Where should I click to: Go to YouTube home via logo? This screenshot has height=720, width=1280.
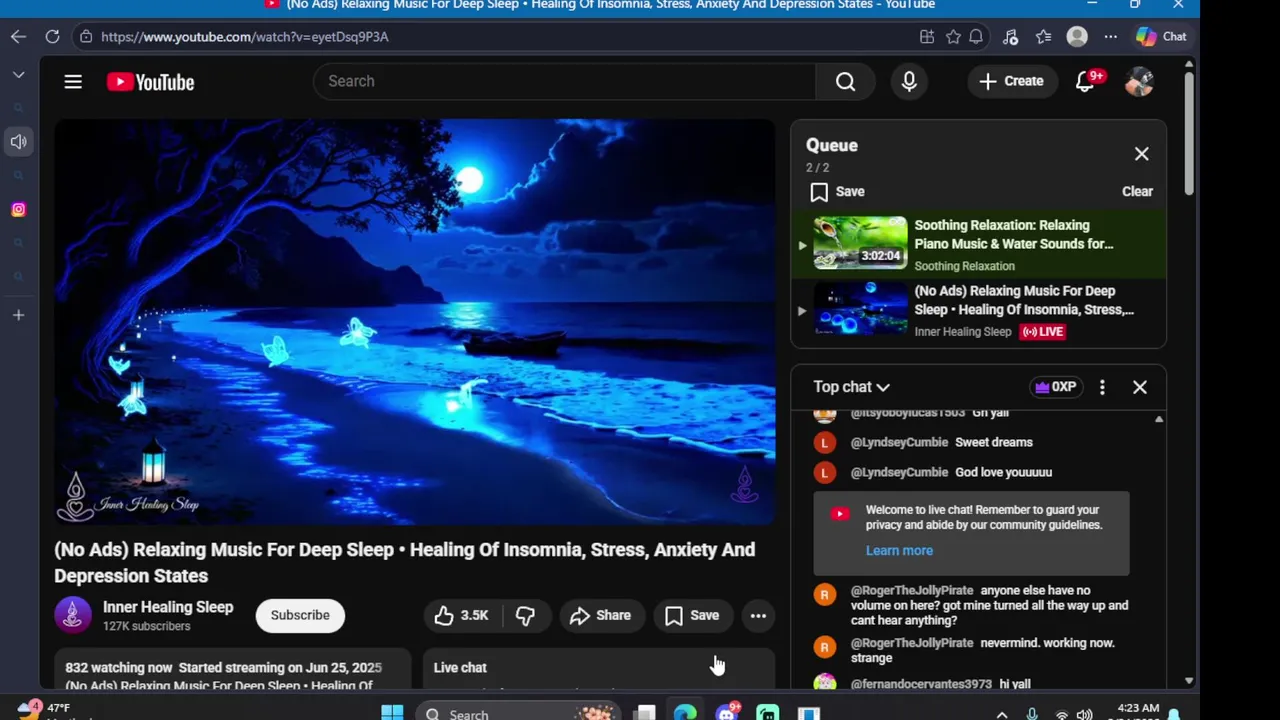pyautogui.click(x=151, y=82)
